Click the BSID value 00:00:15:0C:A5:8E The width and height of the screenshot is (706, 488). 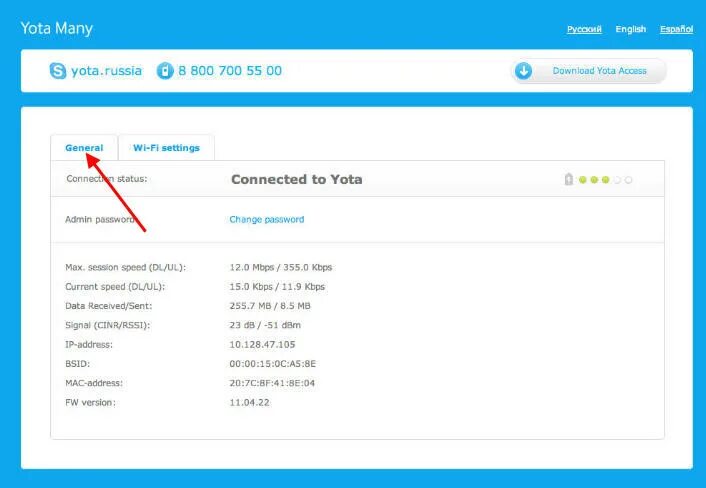pos(272,364)
